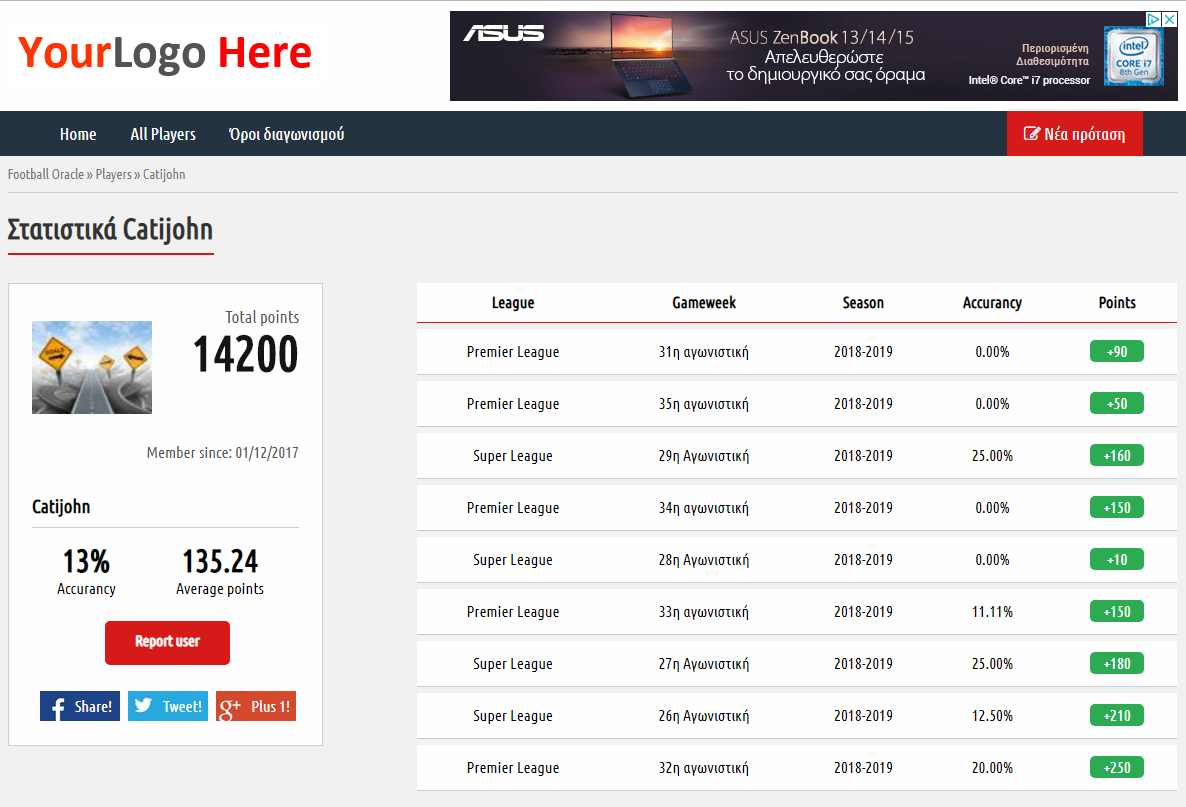Open the AdChoices info icon
1186x807 pixels.
[1152, 20]
